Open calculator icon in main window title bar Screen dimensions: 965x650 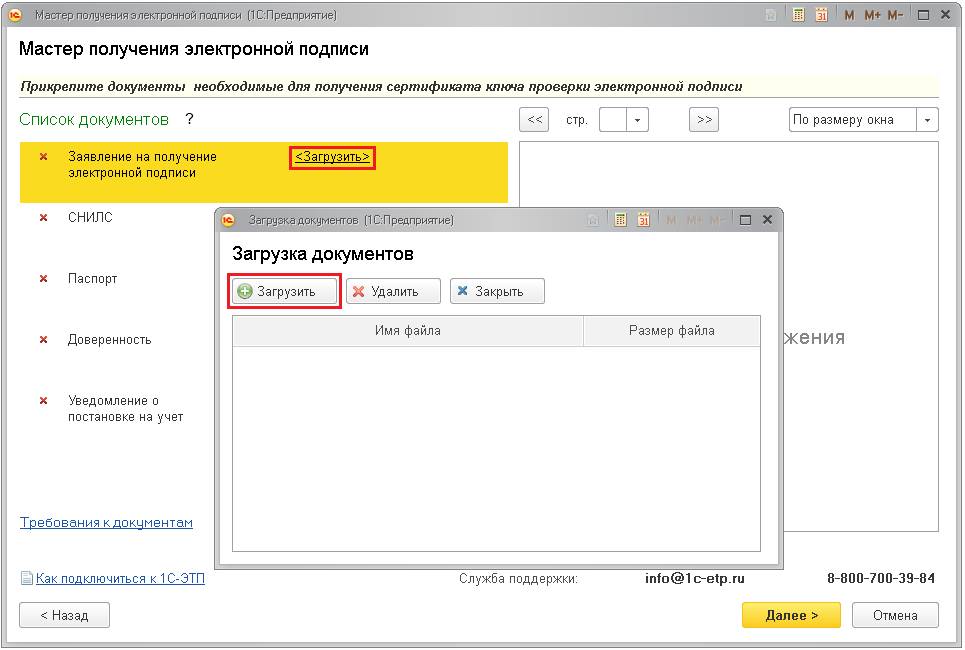click(x=798, y=15)
